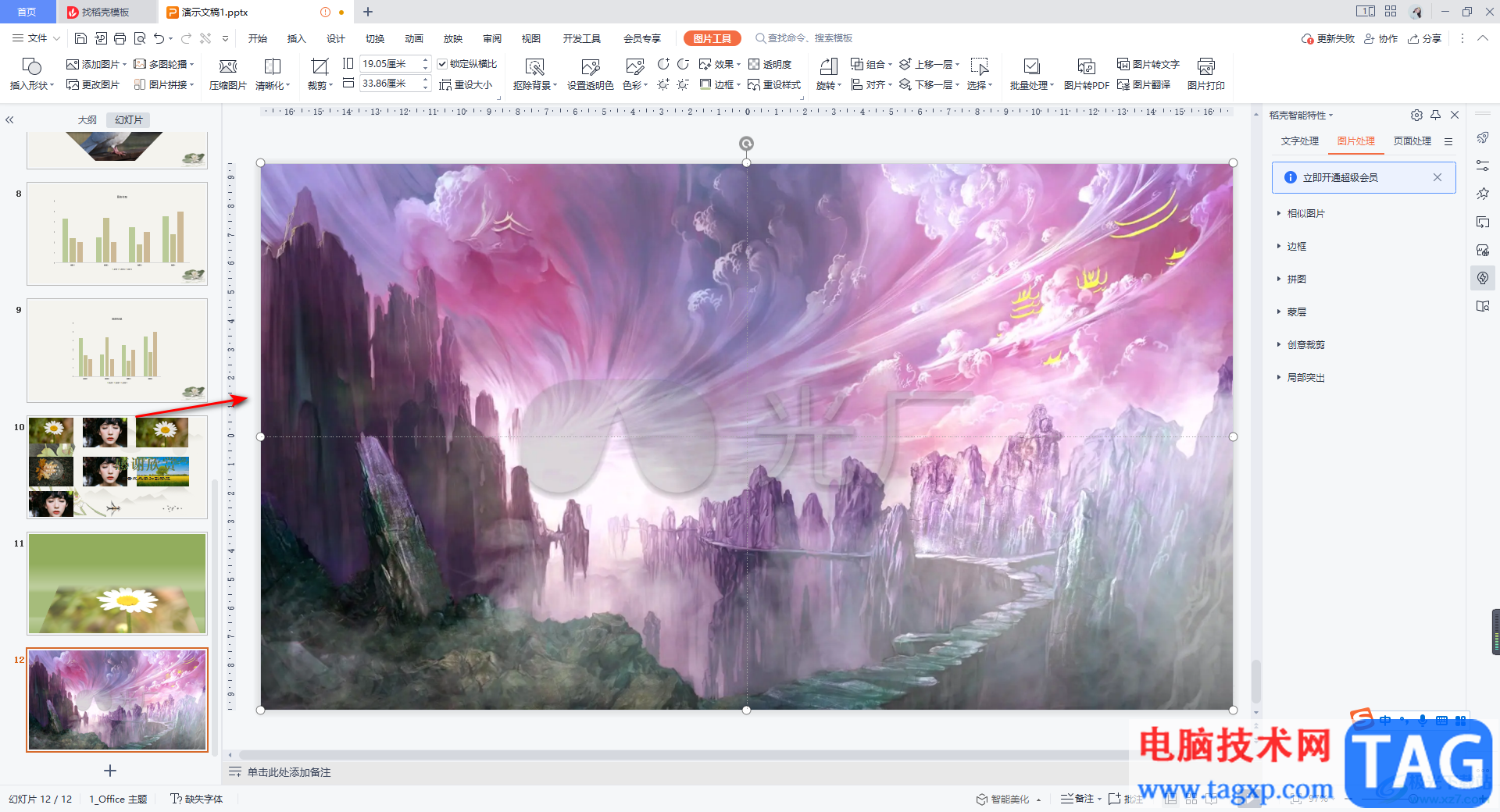Click the lightbulb smart feature sidebar icon

[1483, 278]
